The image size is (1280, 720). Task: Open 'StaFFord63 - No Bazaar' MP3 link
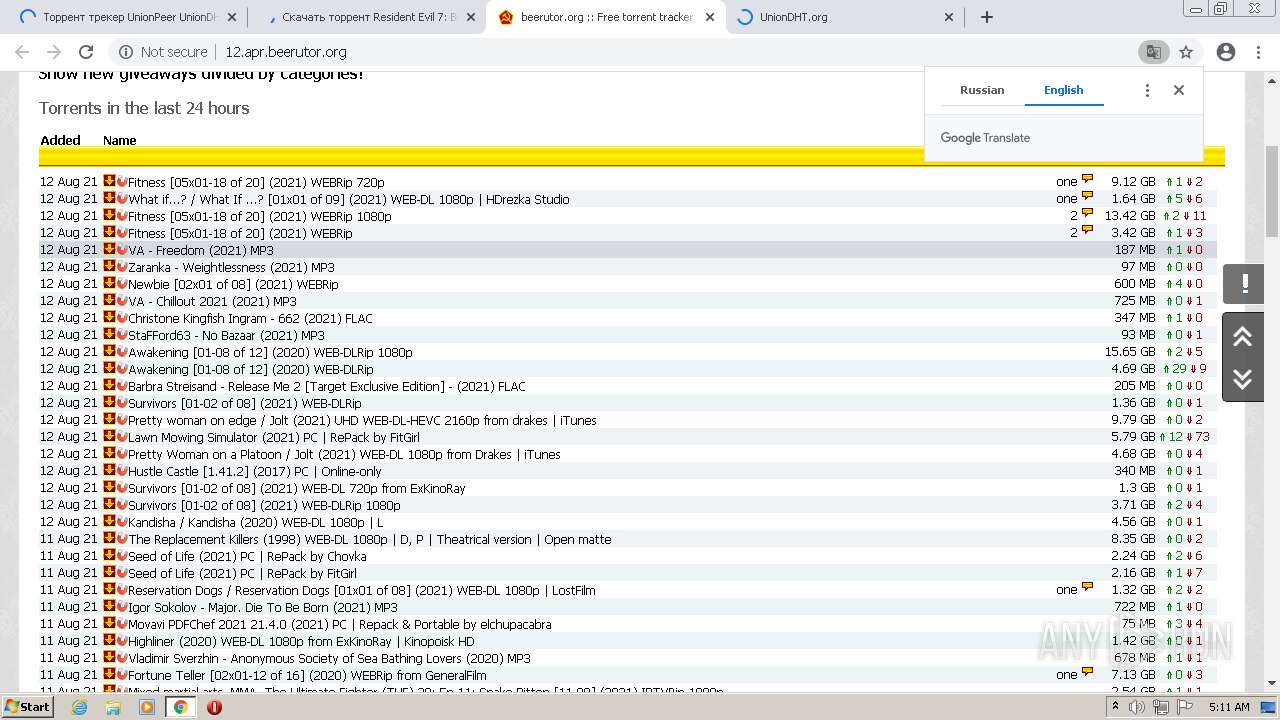(226, 335)
